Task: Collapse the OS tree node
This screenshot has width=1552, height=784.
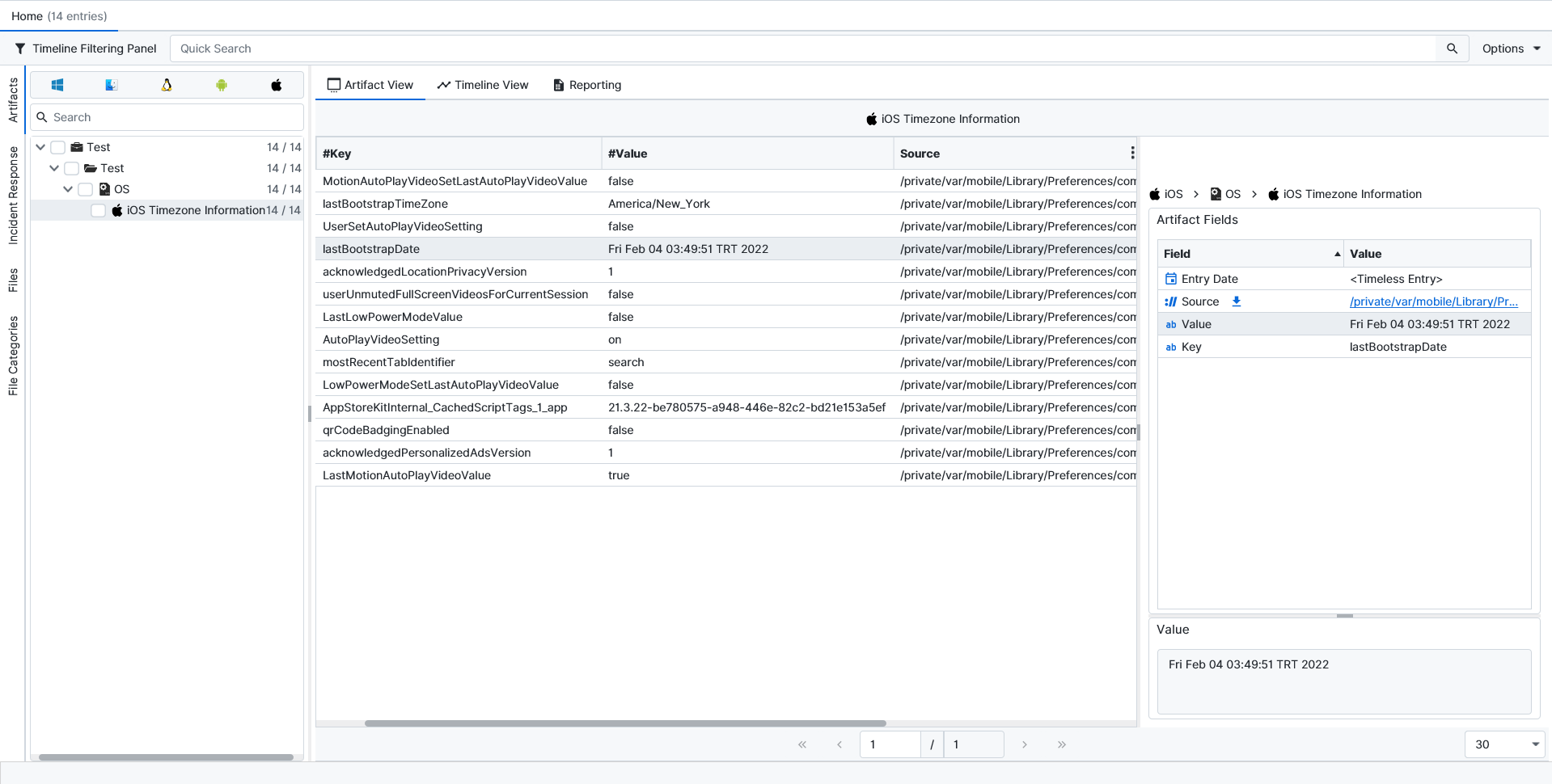Action: point(68,189)
